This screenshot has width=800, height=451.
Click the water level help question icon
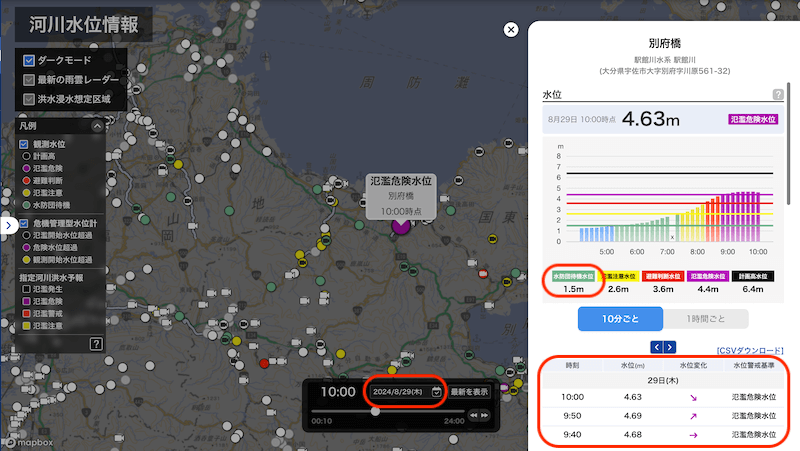click(778, 94)
